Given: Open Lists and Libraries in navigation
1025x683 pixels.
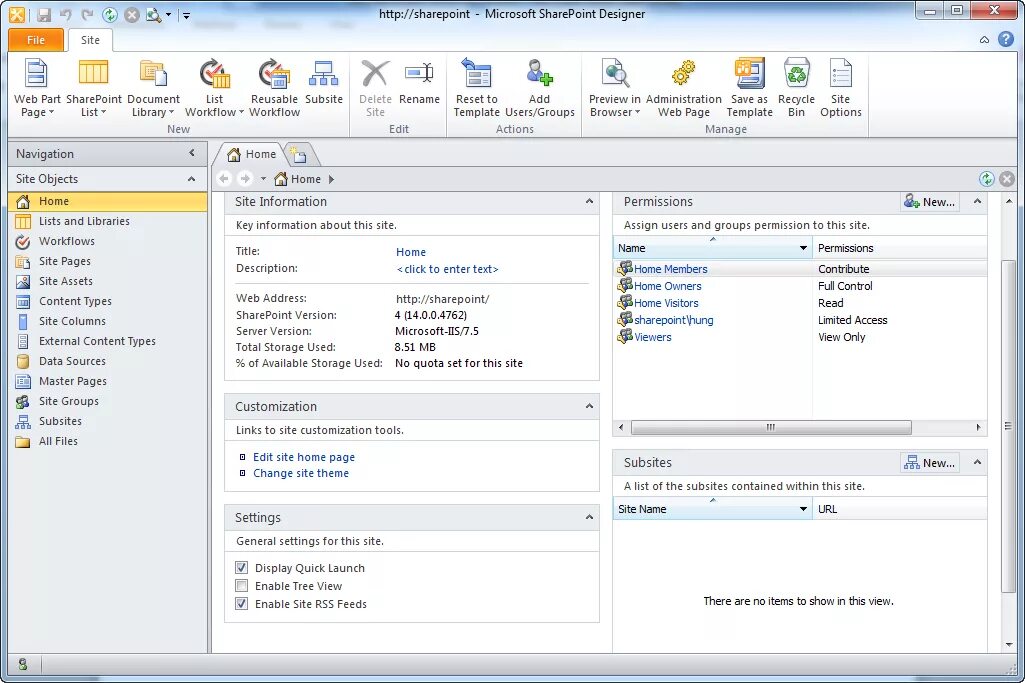Looking at the screenshot, I should pyautogui.click(x=108, y=221).
